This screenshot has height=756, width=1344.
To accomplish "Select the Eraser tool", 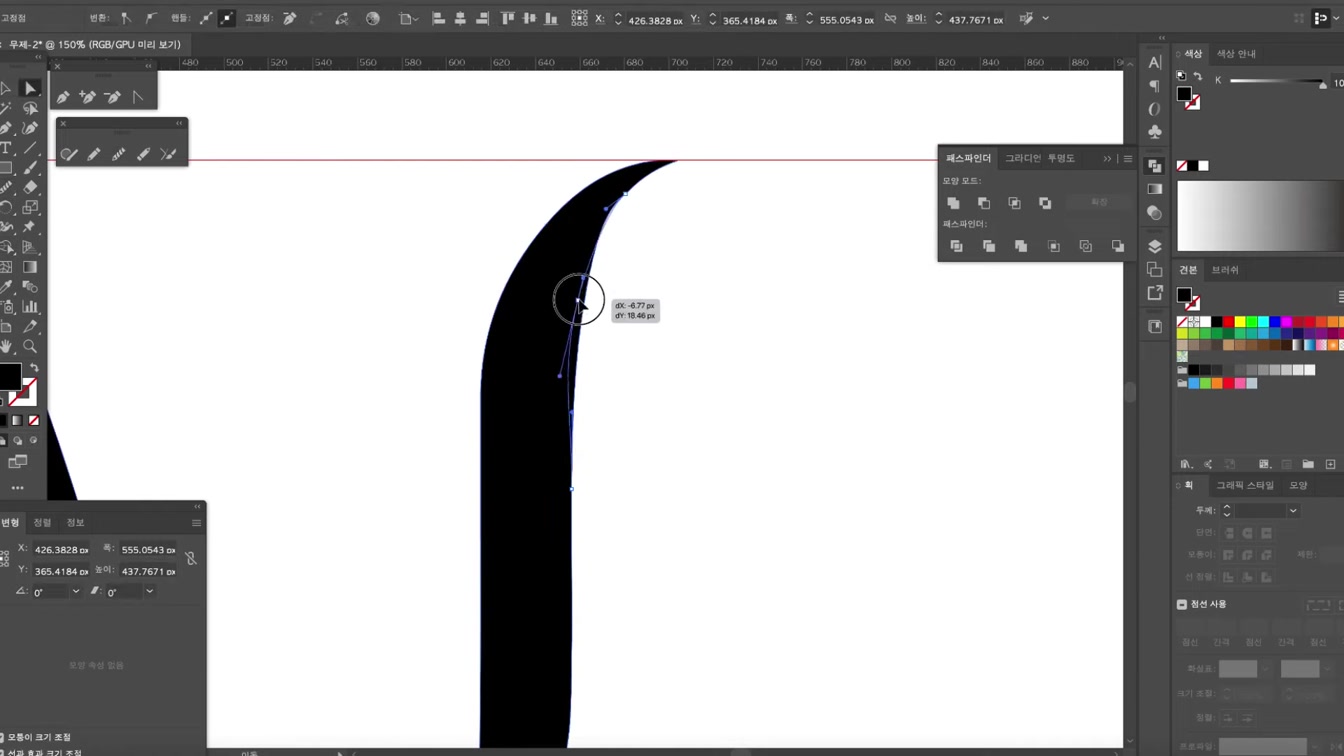I will click(30, 187).
